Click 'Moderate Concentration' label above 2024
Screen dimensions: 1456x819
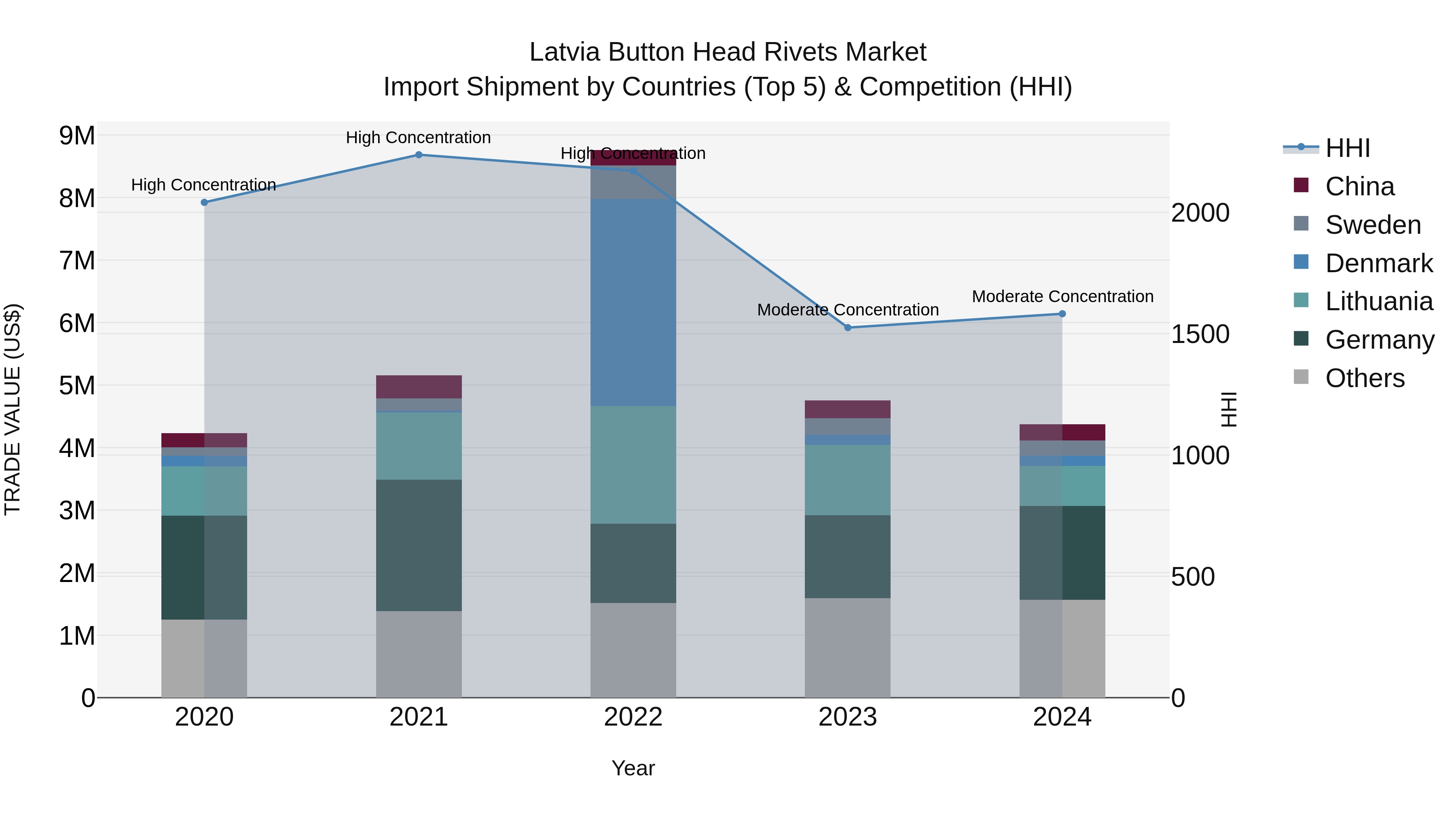point(1062,296)
